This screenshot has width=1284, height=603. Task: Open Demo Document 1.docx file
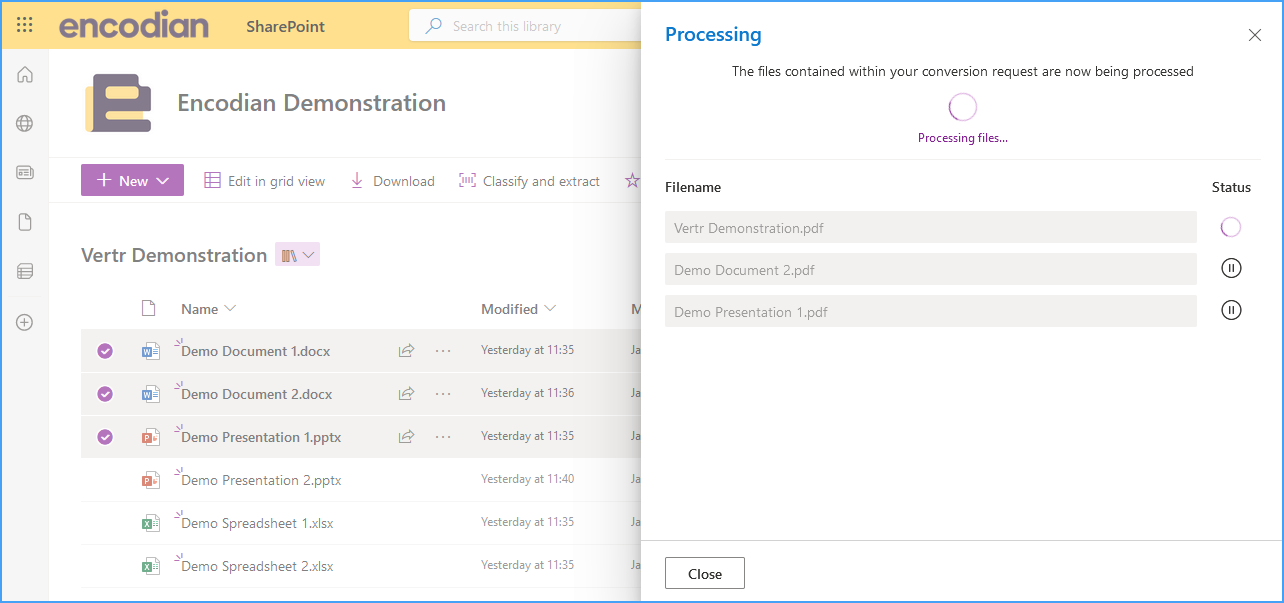point(256,351)
